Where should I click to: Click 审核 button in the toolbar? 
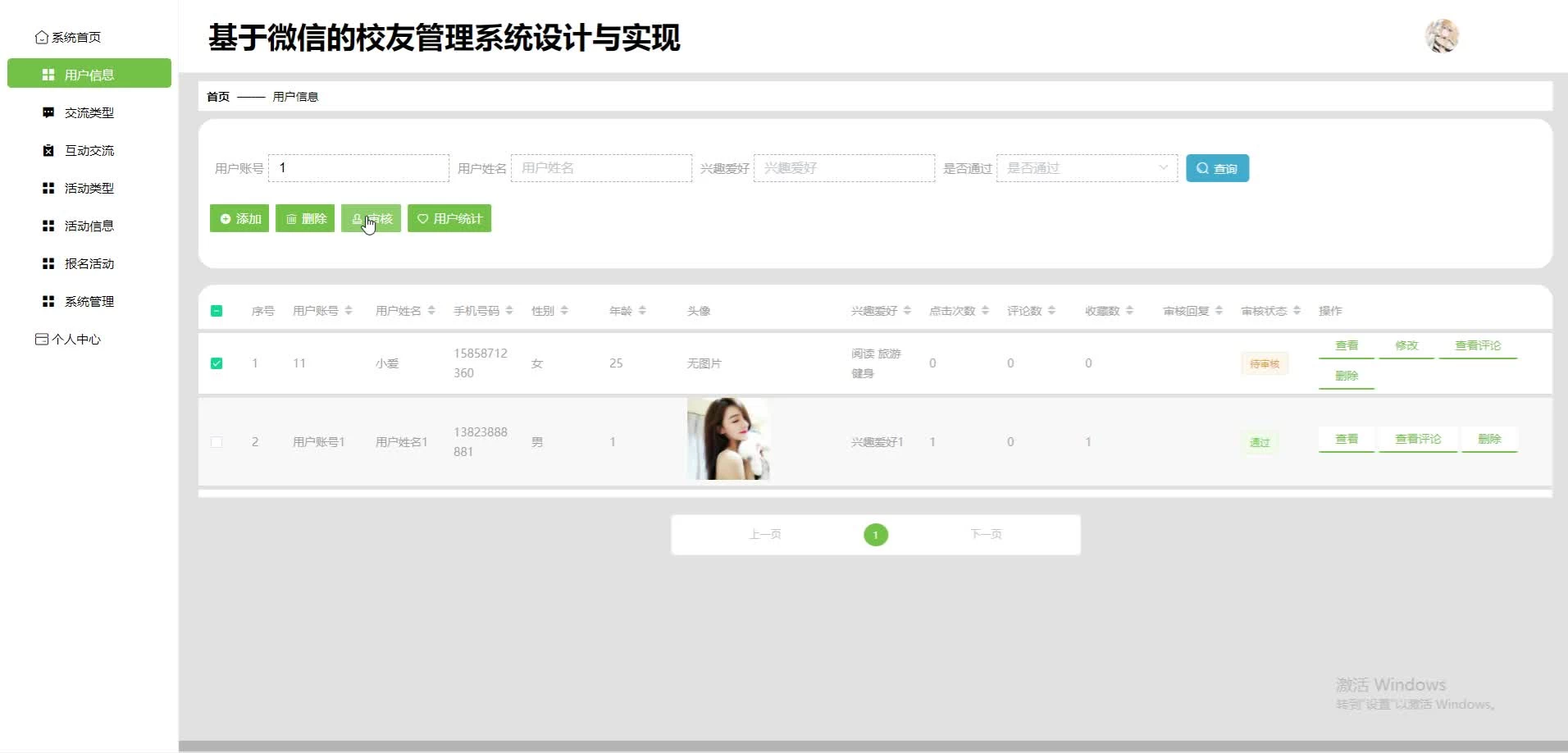[371, 218]
